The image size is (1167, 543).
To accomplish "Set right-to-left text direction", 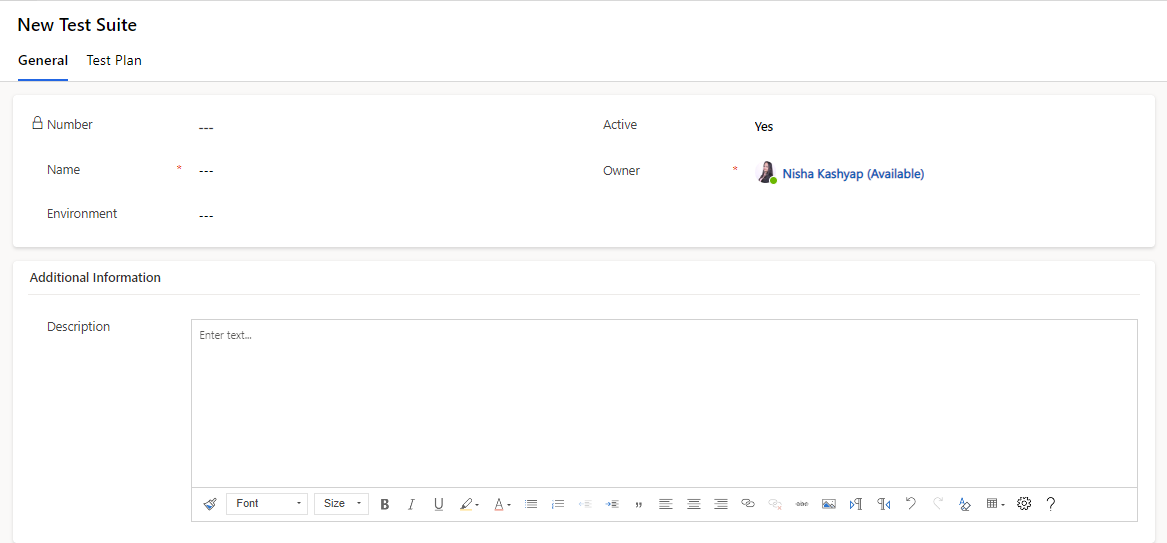I will (x=883, y=504).
